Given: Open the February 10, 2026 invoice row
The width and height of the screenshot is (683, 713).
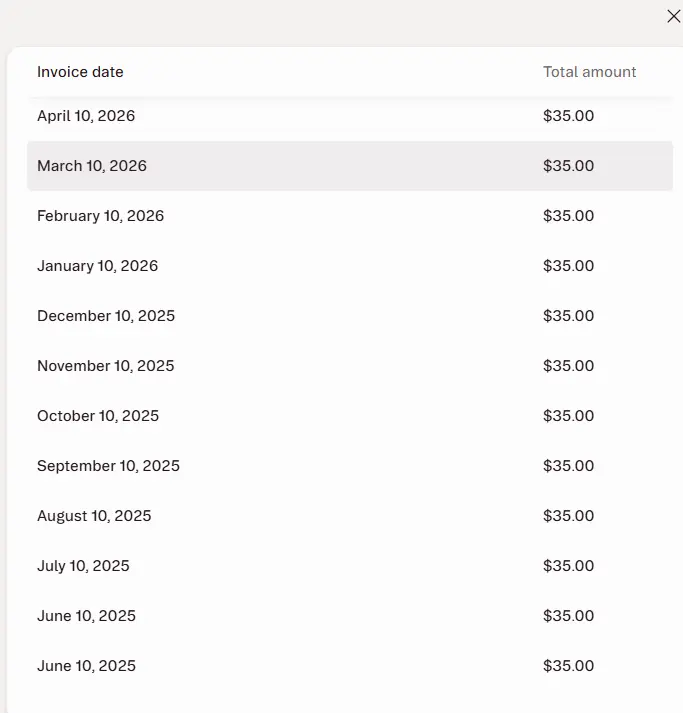Looking at the screenshot, I should click(350, 216).
